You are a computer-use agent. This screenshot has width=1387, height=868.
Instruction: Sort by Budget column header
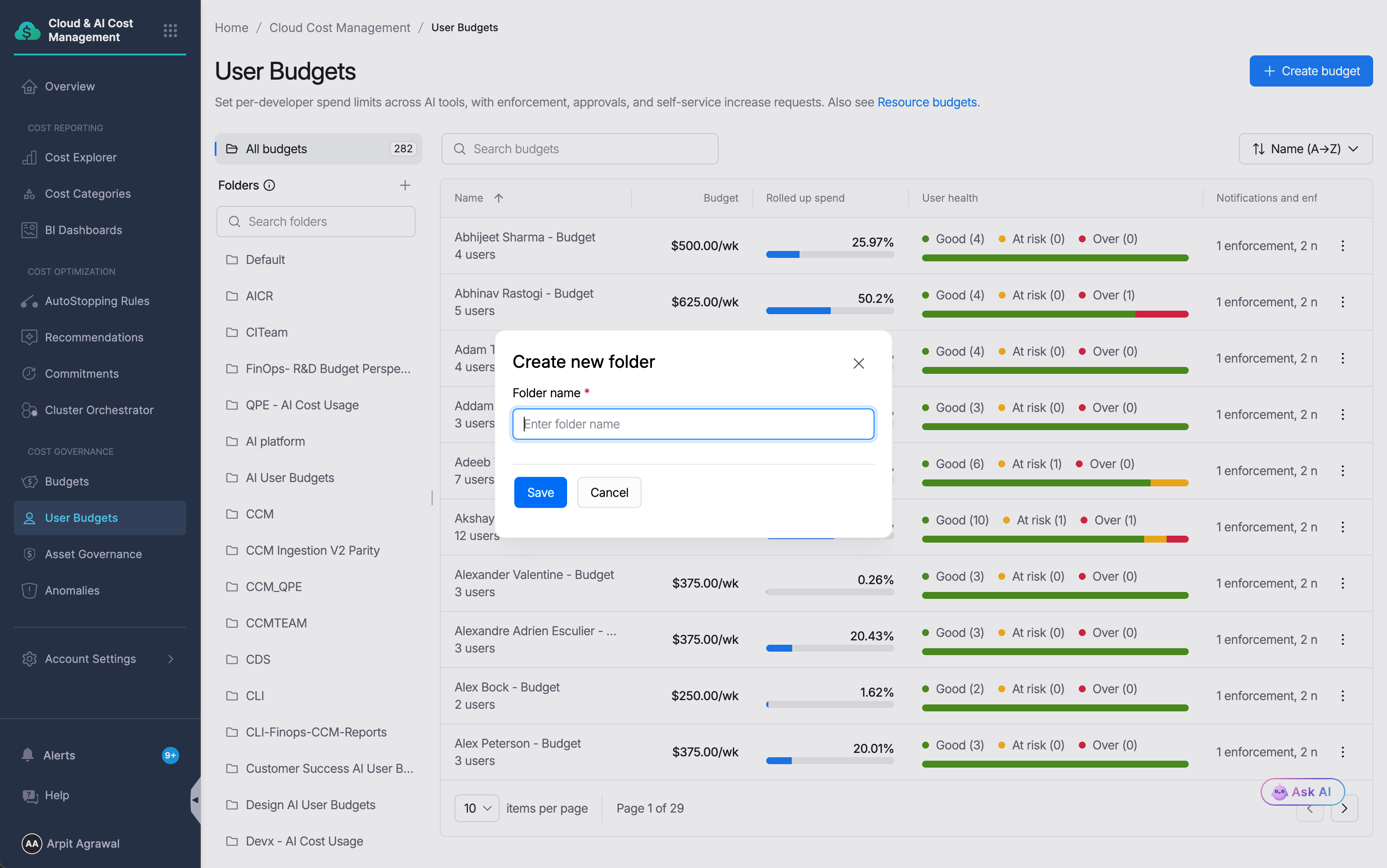click(721, 198)
